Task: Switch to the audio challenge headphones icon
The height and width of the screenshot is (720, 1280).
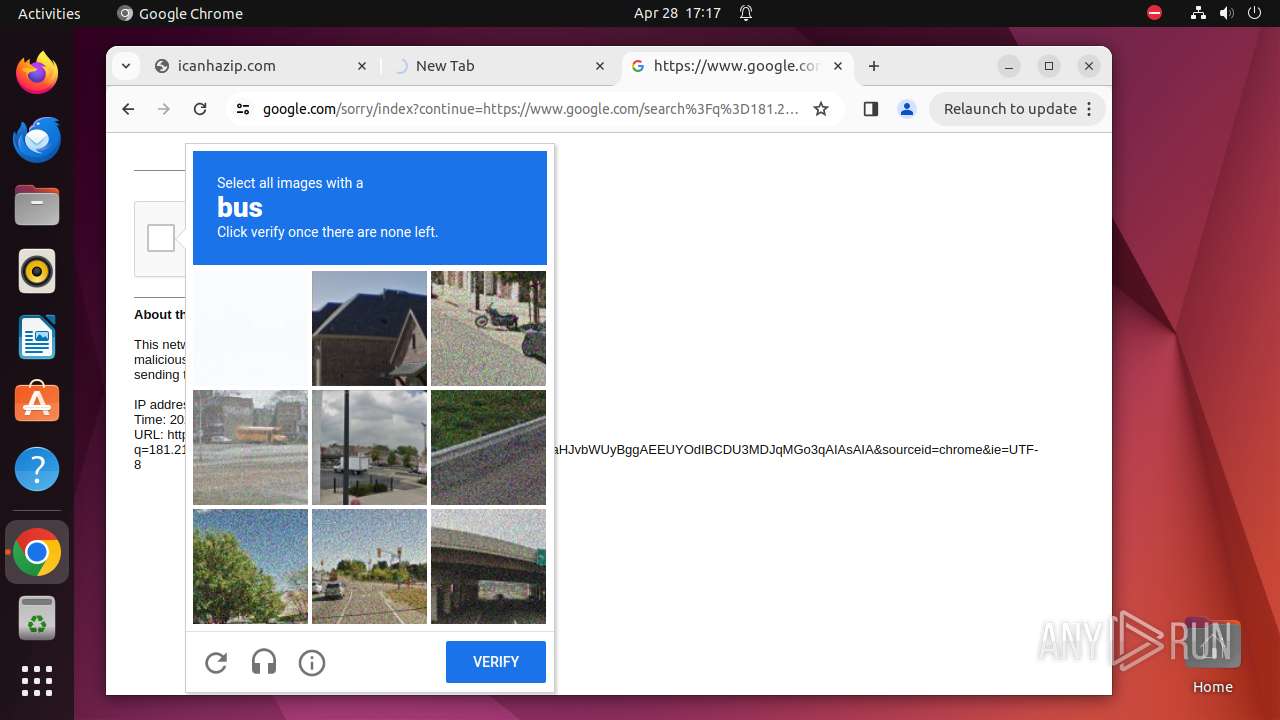Action: 264,662
